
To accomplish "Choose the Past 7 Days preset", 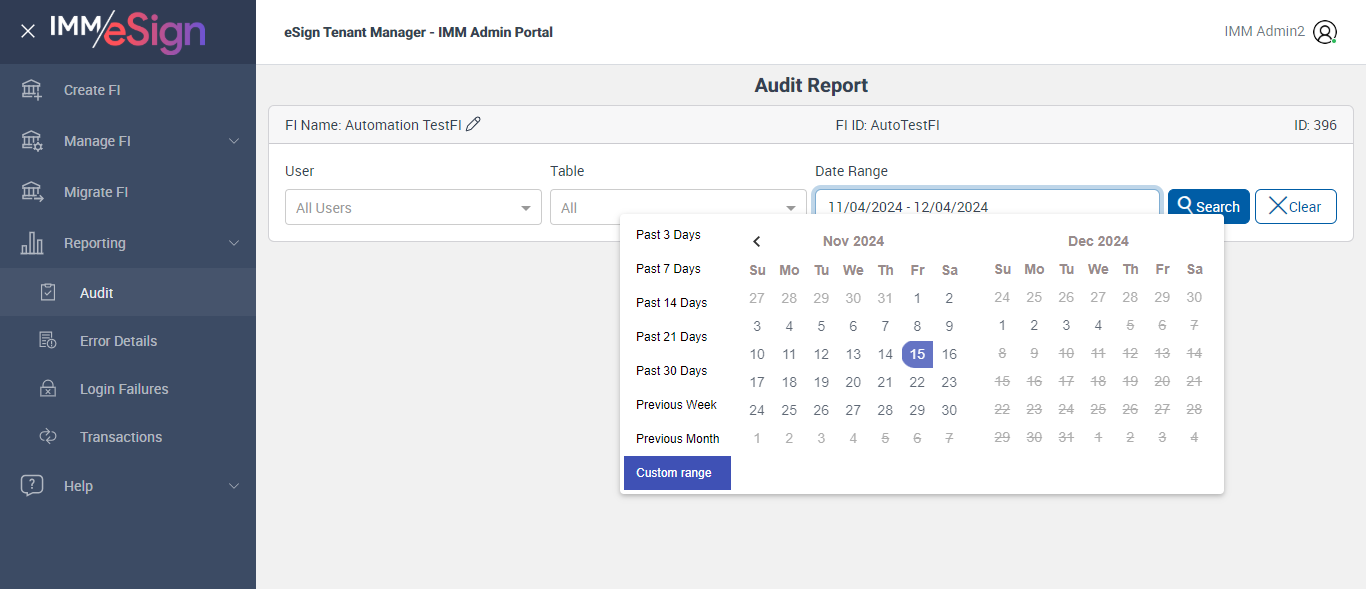I will pyautogui.click(x=668, y=269).
